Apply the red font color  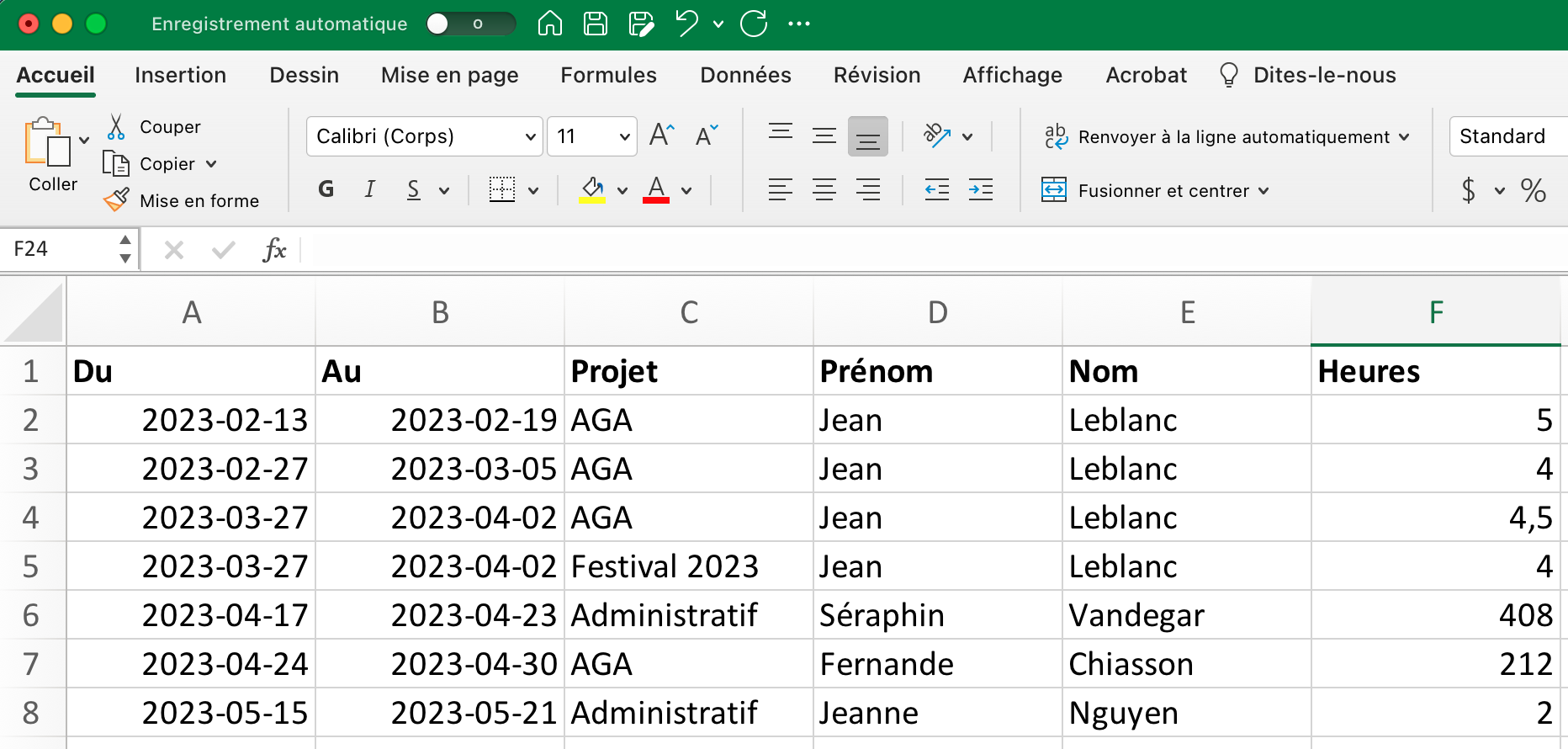pos(656,189)
